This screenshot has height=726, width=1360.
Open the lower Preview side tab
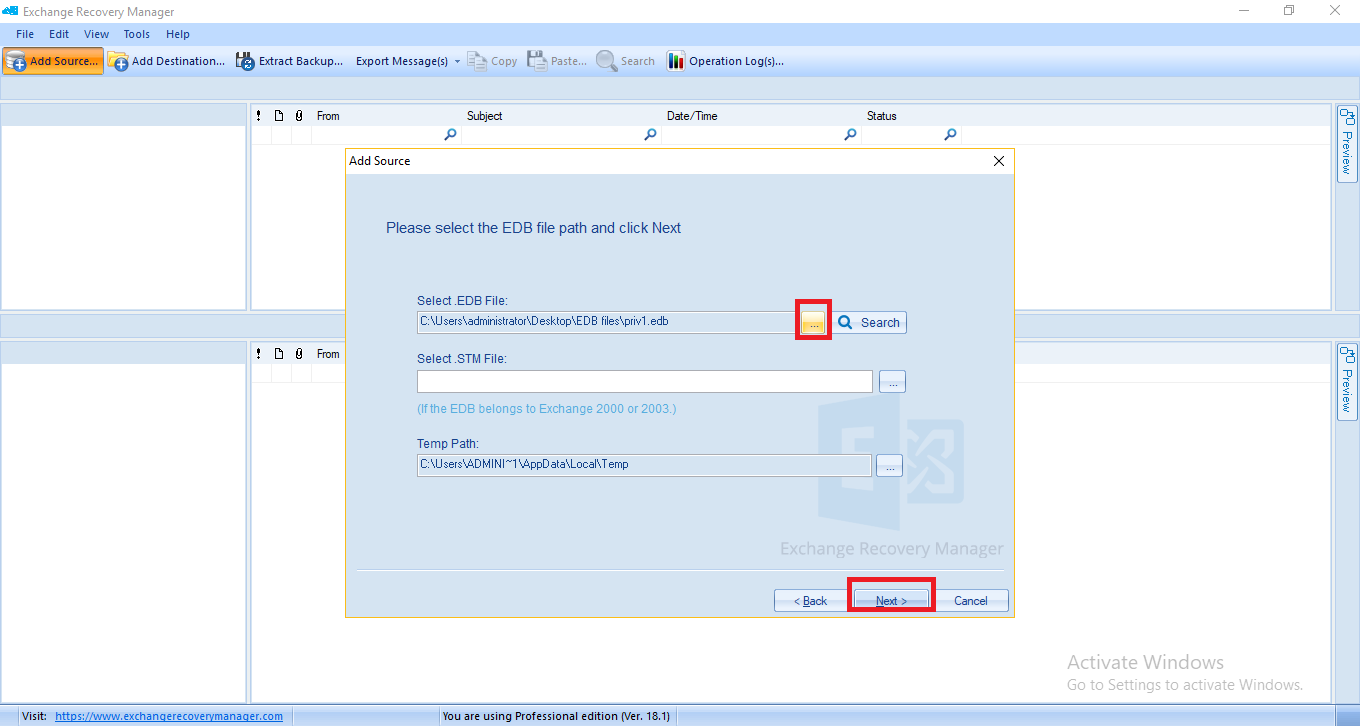1346,382
